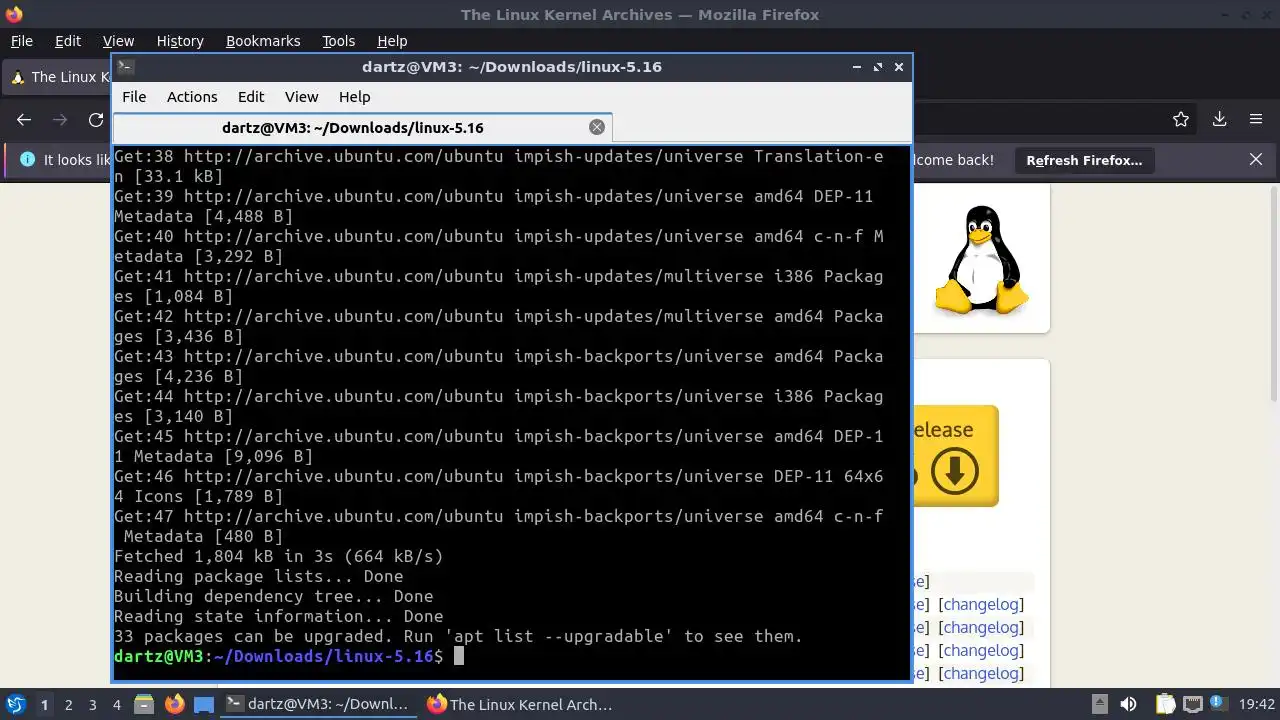Open Firefox's File menu
The image size is (1280, 720).
[x=21, y=41]
